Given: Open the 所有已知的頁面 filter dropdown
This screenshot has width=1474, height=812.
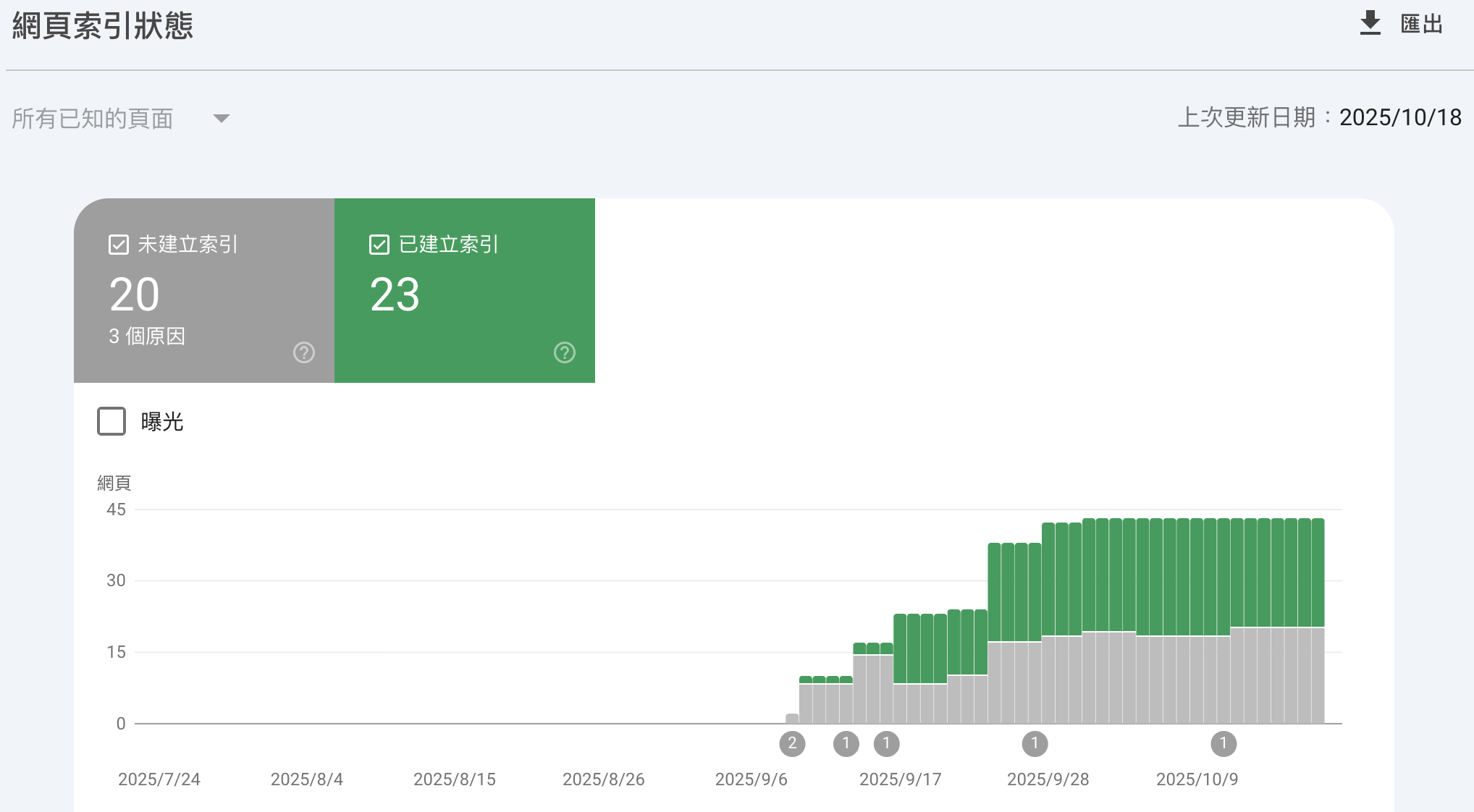Looking at the screenshot, I should click(93, 119).
